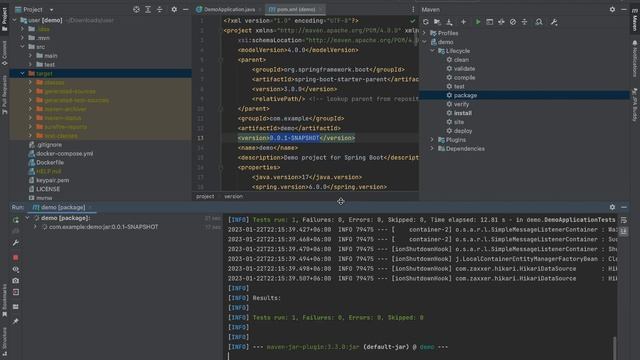Open Project panel gear options

[174, 9]
